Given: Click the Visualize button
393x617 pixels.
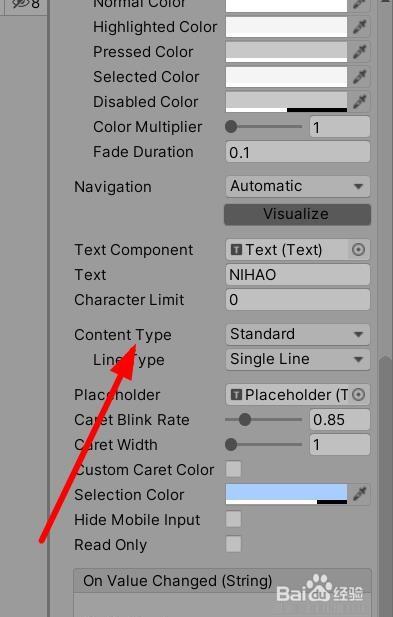Looking at the screenshot, I should (297, 214).
